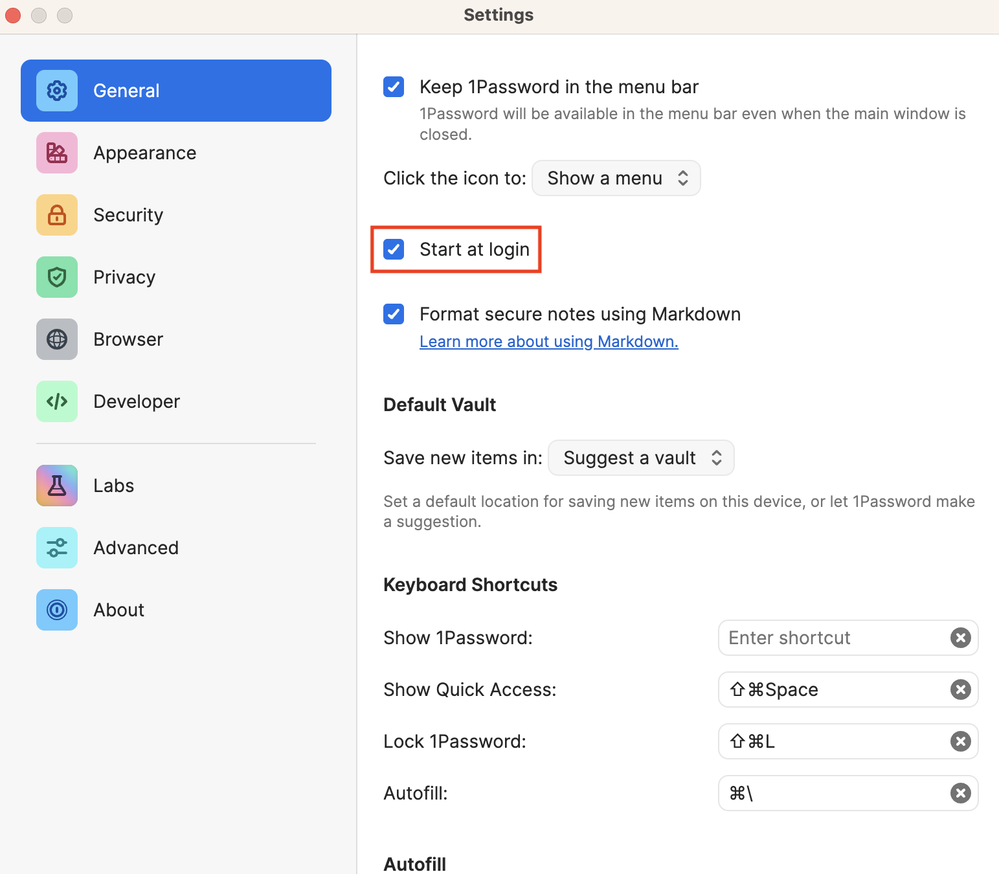Click the Autofill shortcut field
Image resolution: width=999 pixels, height=874 pixels.
point(832,794)
